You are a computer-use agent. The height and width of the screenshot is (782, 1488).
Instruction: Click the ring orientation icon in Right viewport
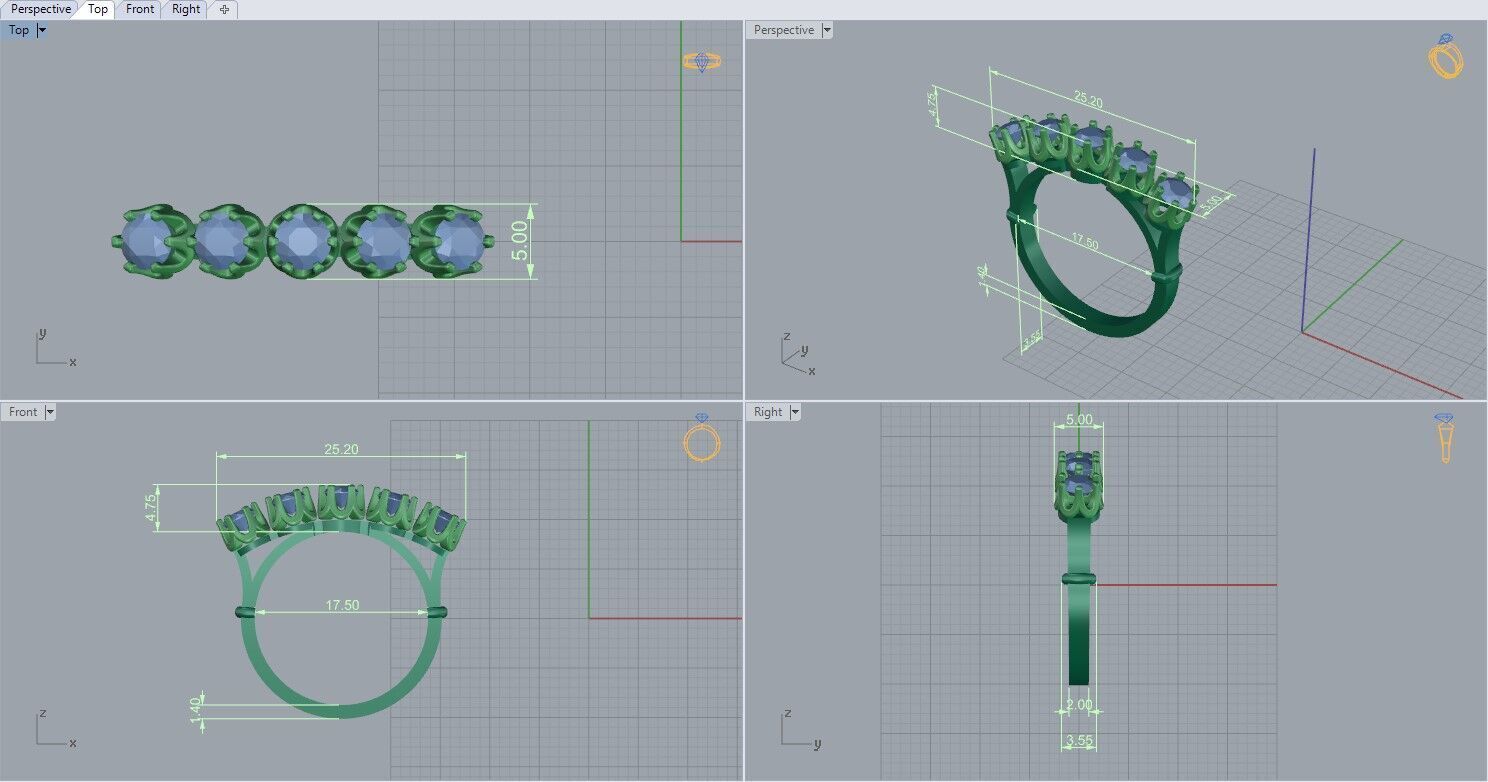coord(1444,438)
